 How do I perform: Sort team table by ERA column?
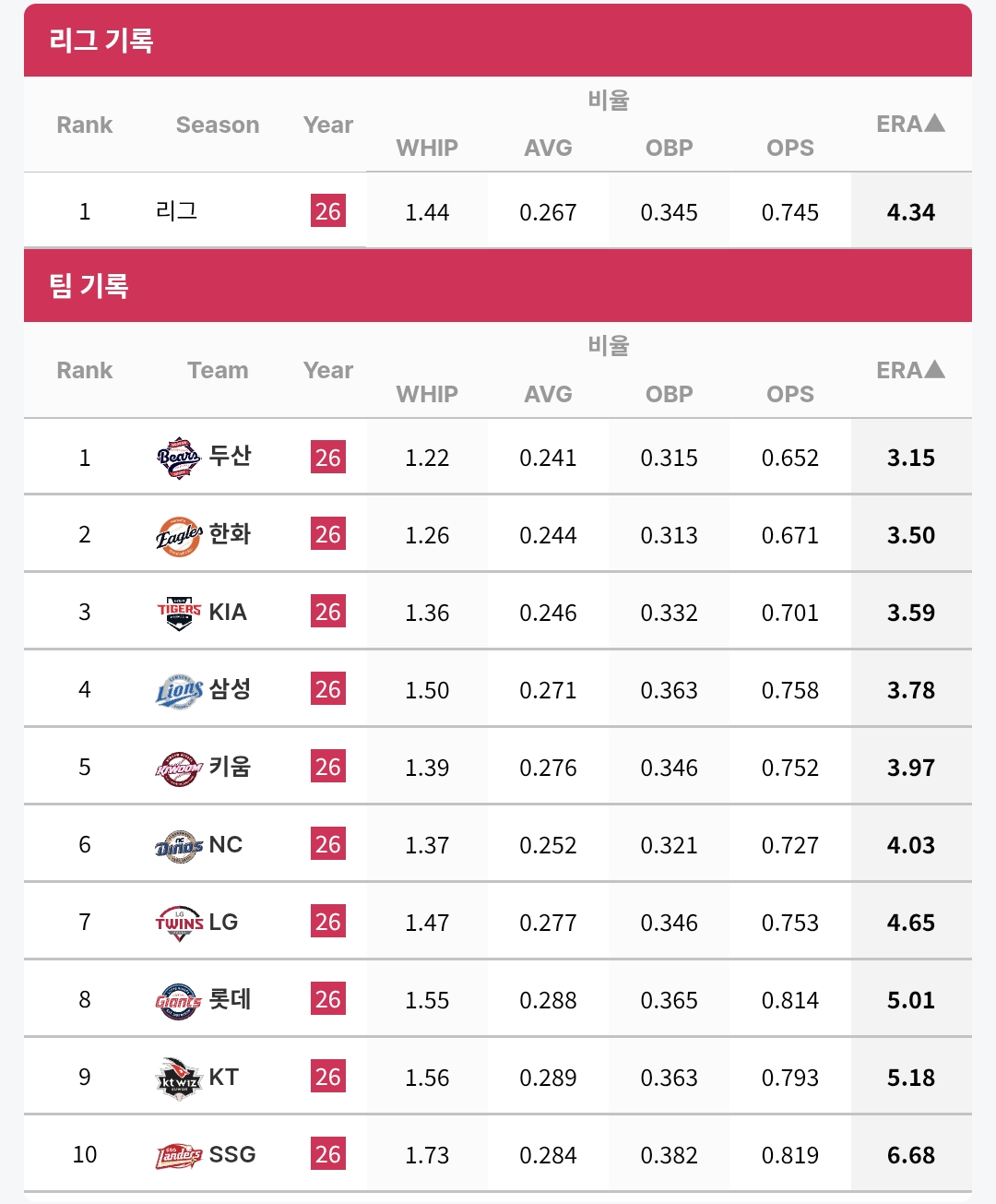coord(910,370)
